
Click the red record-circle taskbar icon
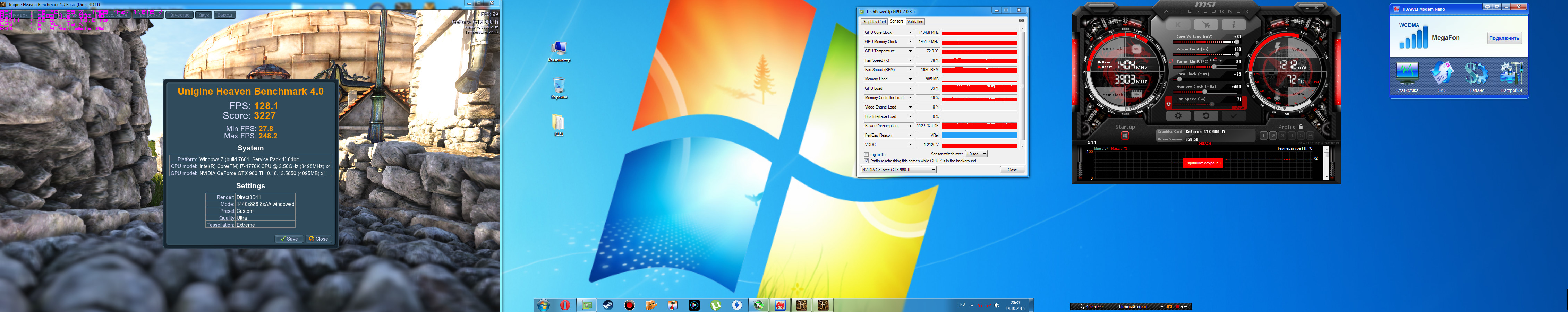tap(629, 305)
